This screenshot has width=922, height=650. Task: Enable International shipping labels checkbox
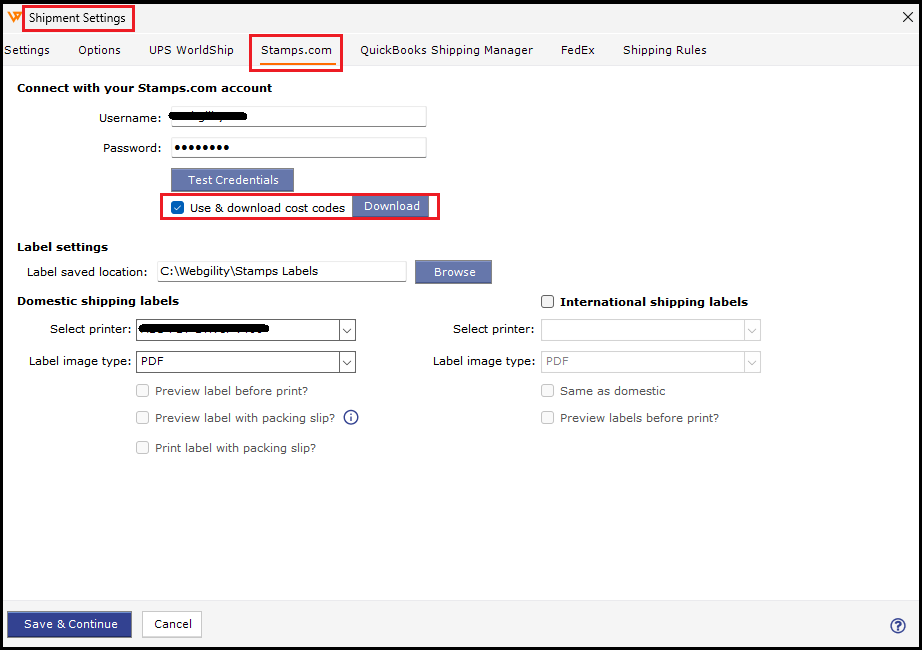point(547,302)
